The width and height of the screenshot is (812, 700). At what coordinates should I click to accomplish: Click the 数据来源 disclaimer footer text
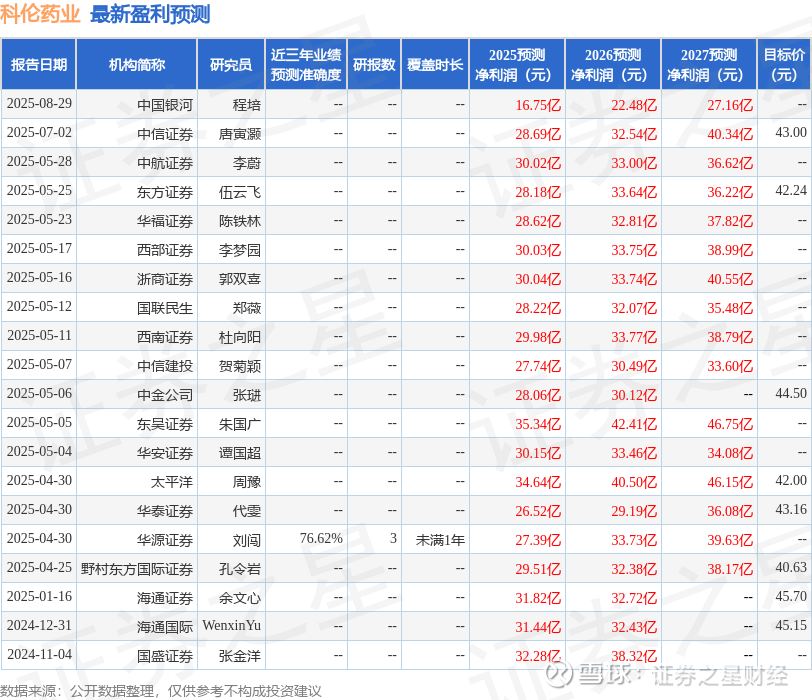click(161, 691)
